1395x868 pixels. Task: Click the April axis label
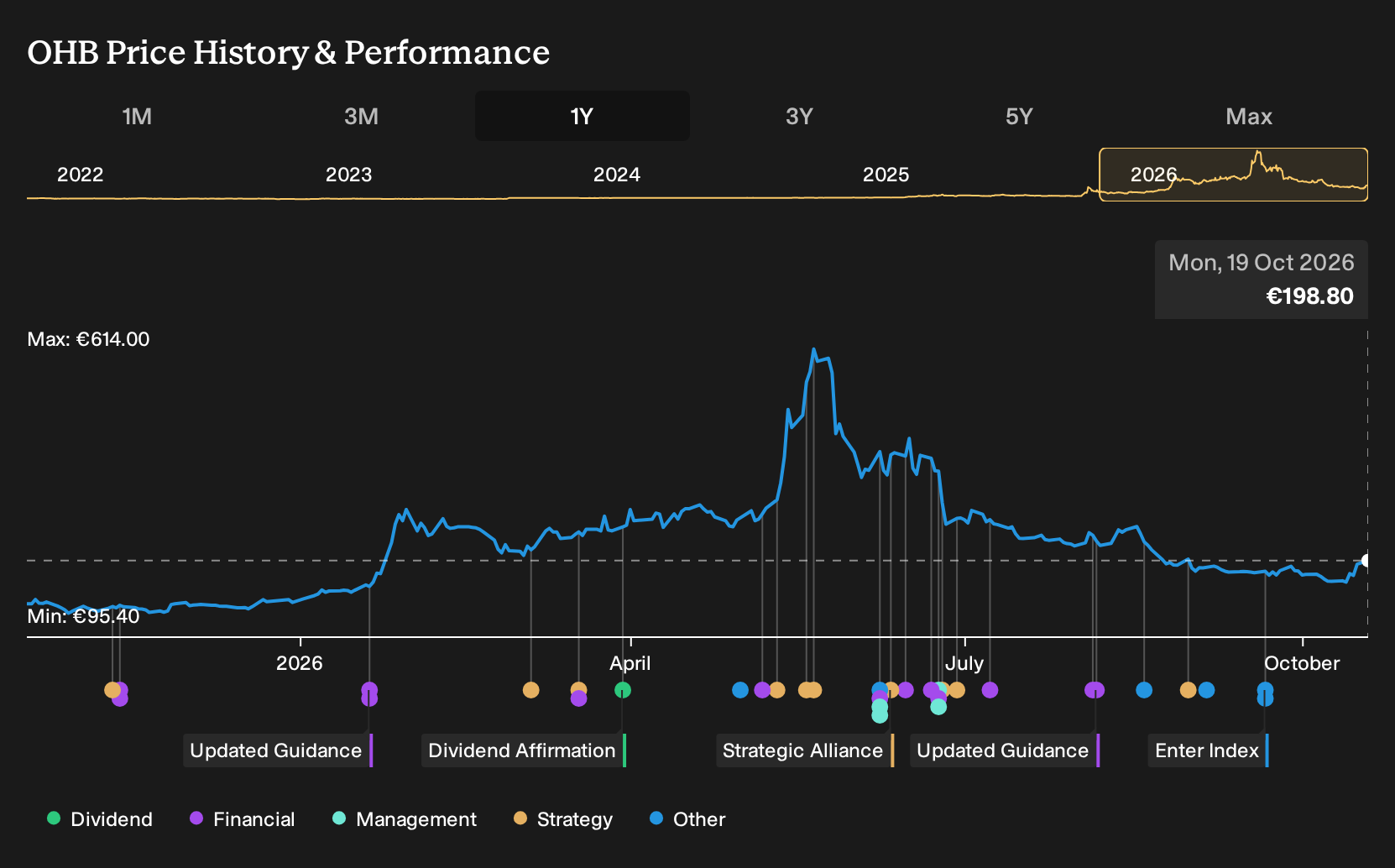630,663
